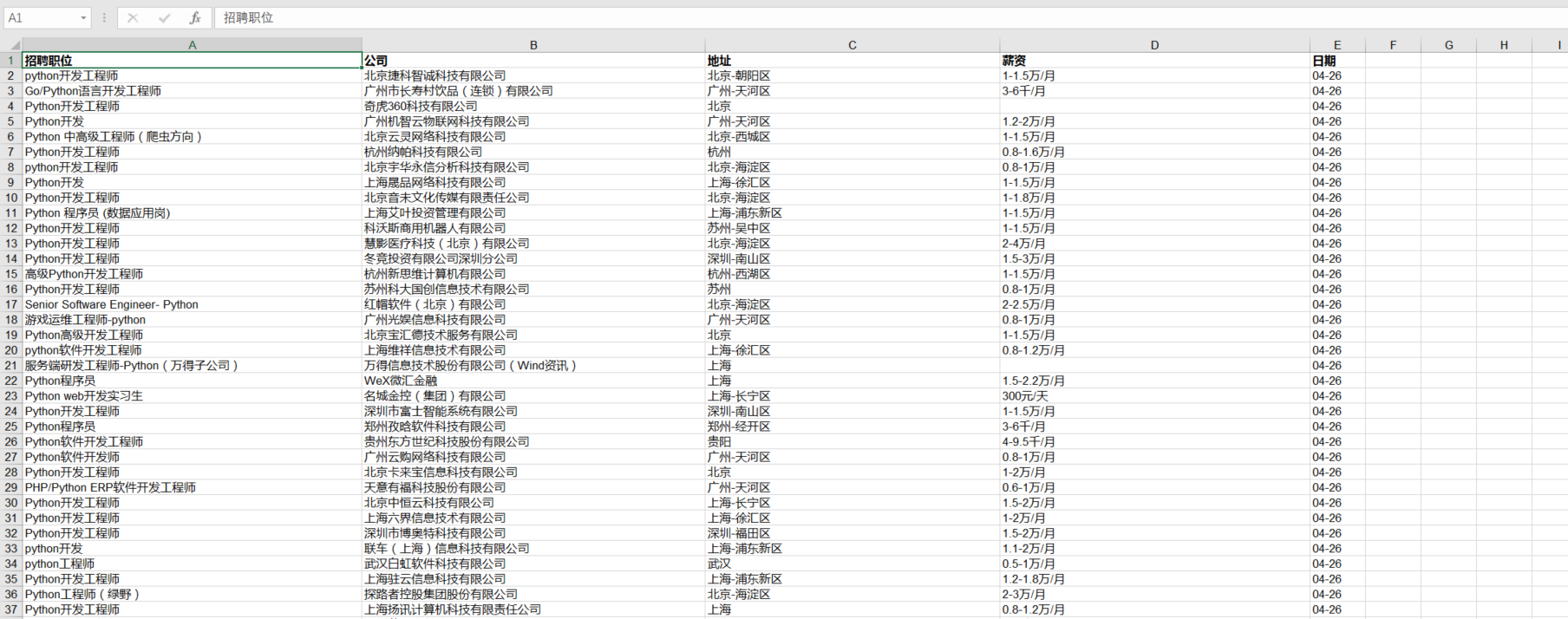Click cell 科沃斯商用机器人有限公司

[x=533, y=228]
